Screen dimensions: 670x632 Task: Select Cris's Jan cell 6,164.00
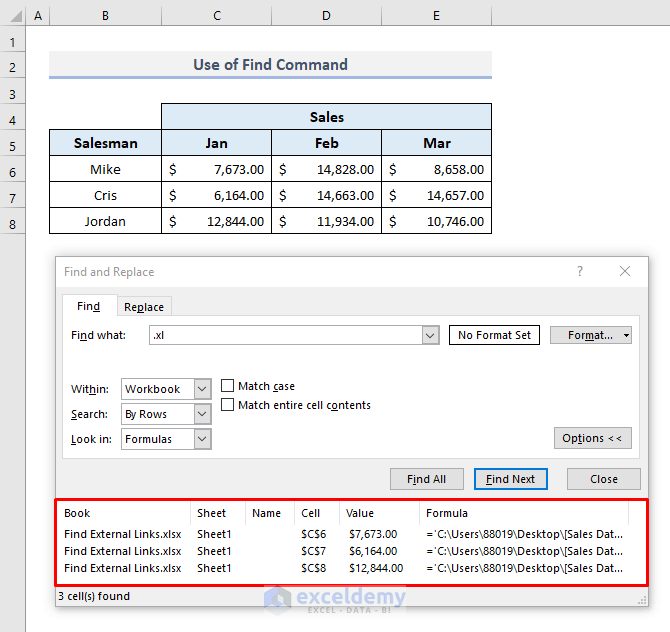[x=216, y=195]
